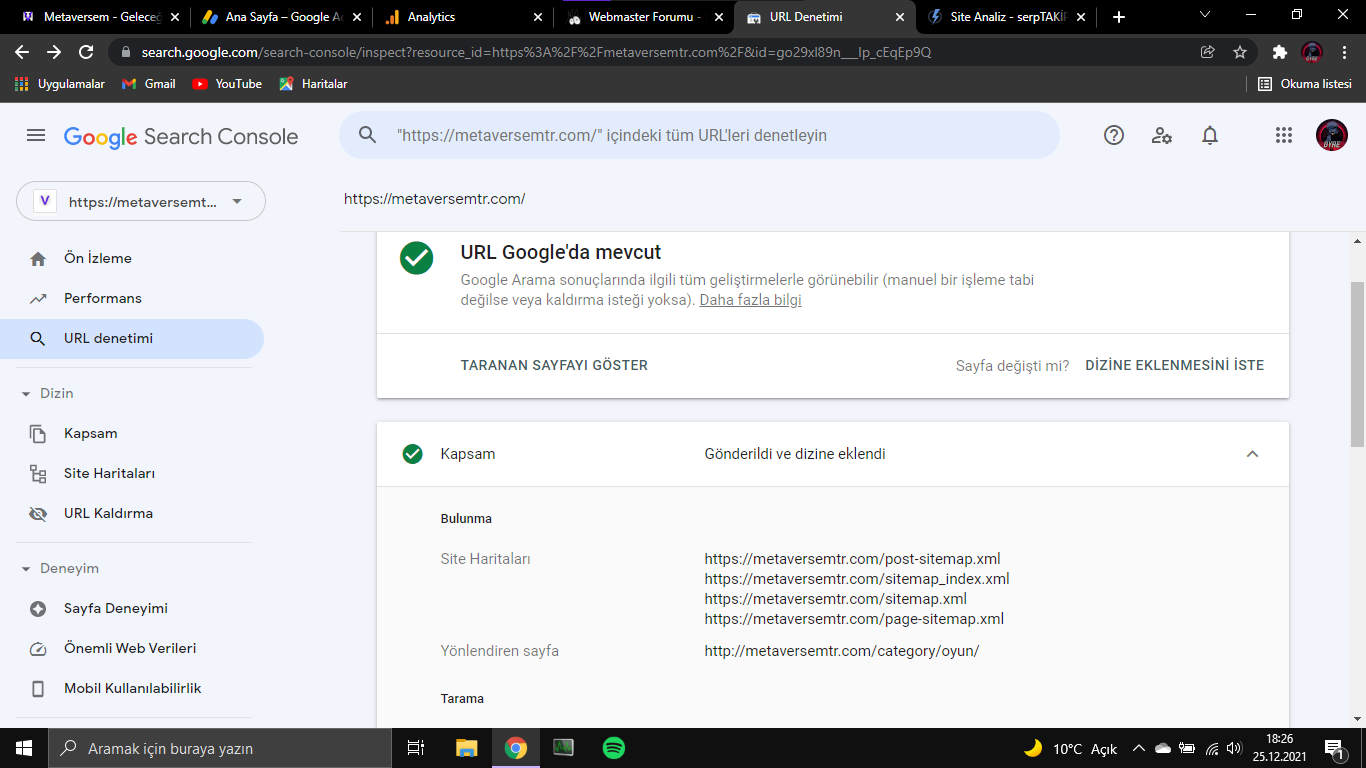Click the Chrome forward arrow

coord(54,52)
